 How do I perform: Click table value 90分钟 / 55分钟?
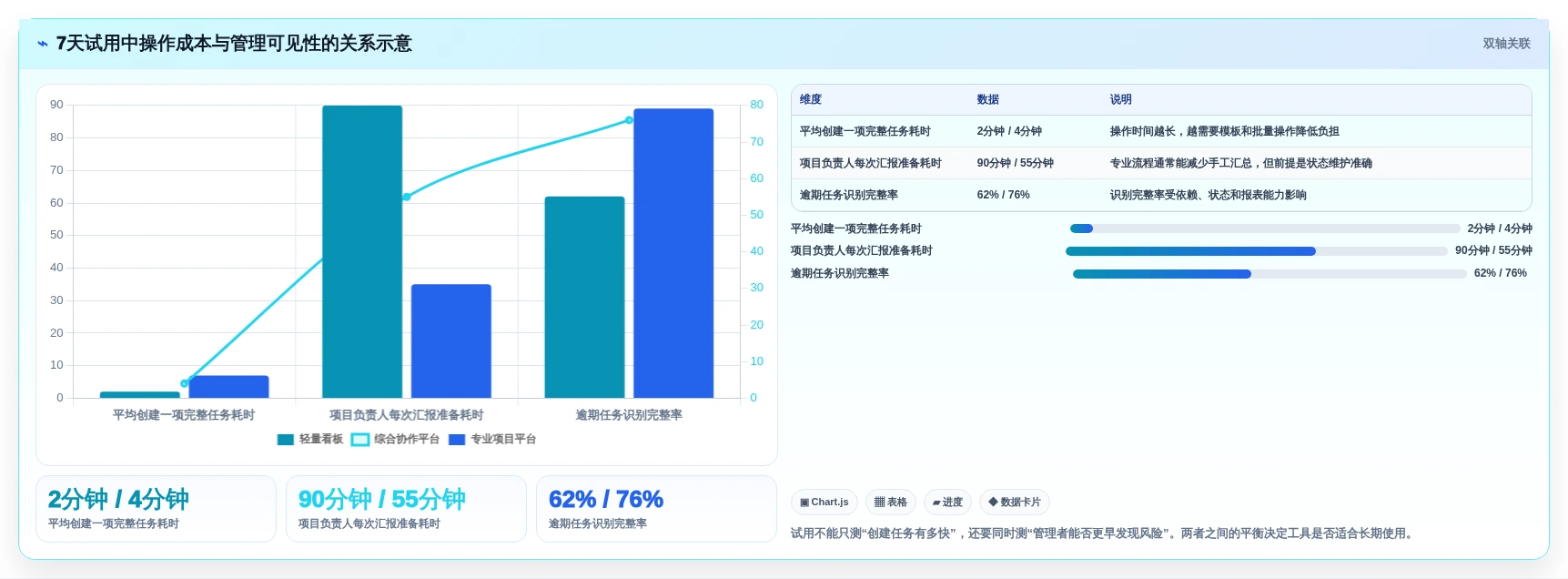coord(1015,164)
